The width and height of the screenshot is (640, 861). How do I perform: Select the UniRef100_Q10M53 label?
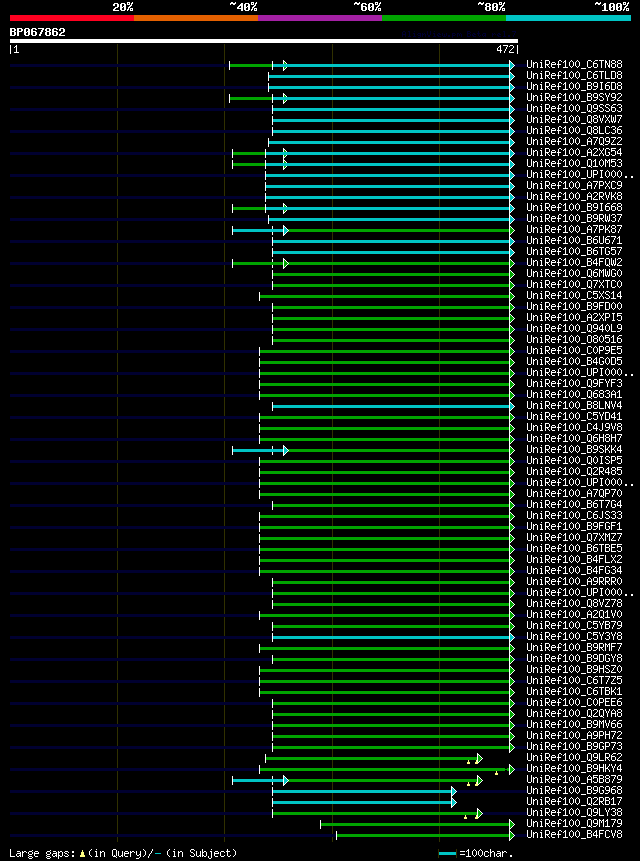pyautogui.click(x=574, y=164)
